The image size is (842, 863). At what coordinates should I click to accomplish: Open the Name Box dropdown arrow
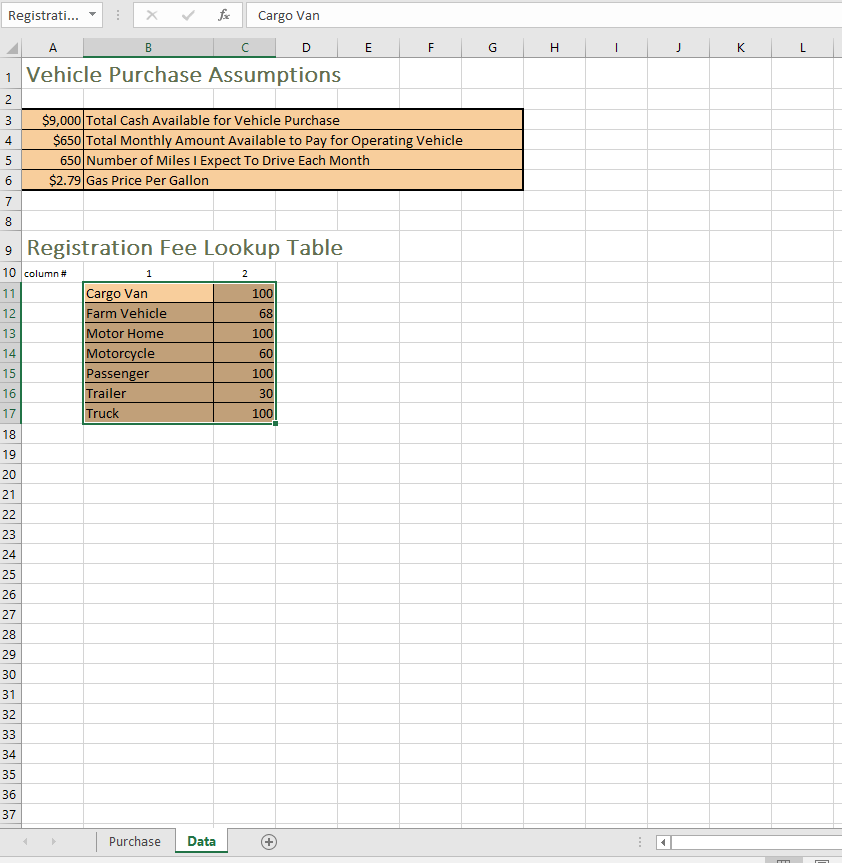tap(92, 14)
